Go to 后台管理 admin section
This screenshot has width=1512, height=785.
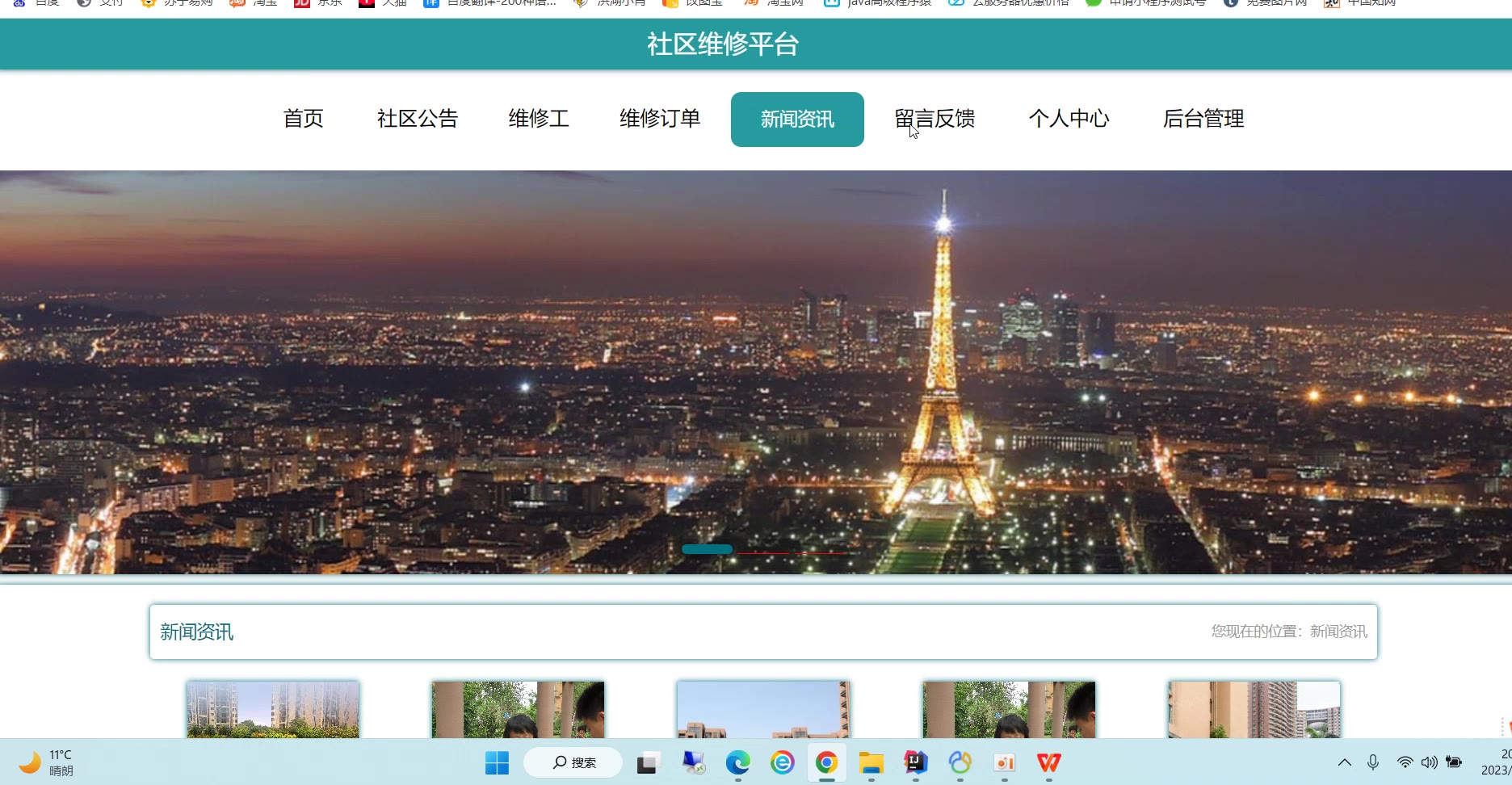coord(1203,119)
